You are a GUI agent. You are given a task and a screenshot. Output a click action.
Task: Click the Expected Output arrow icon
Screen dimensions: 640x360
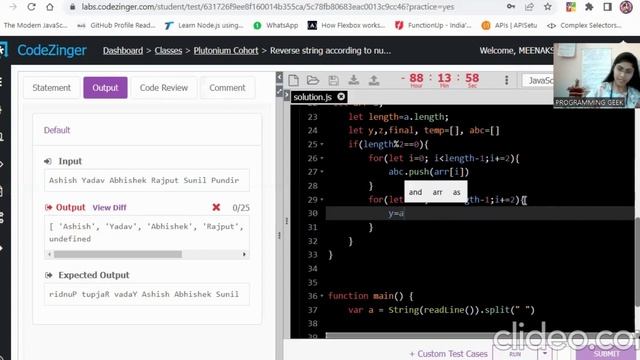pos(49,275)
